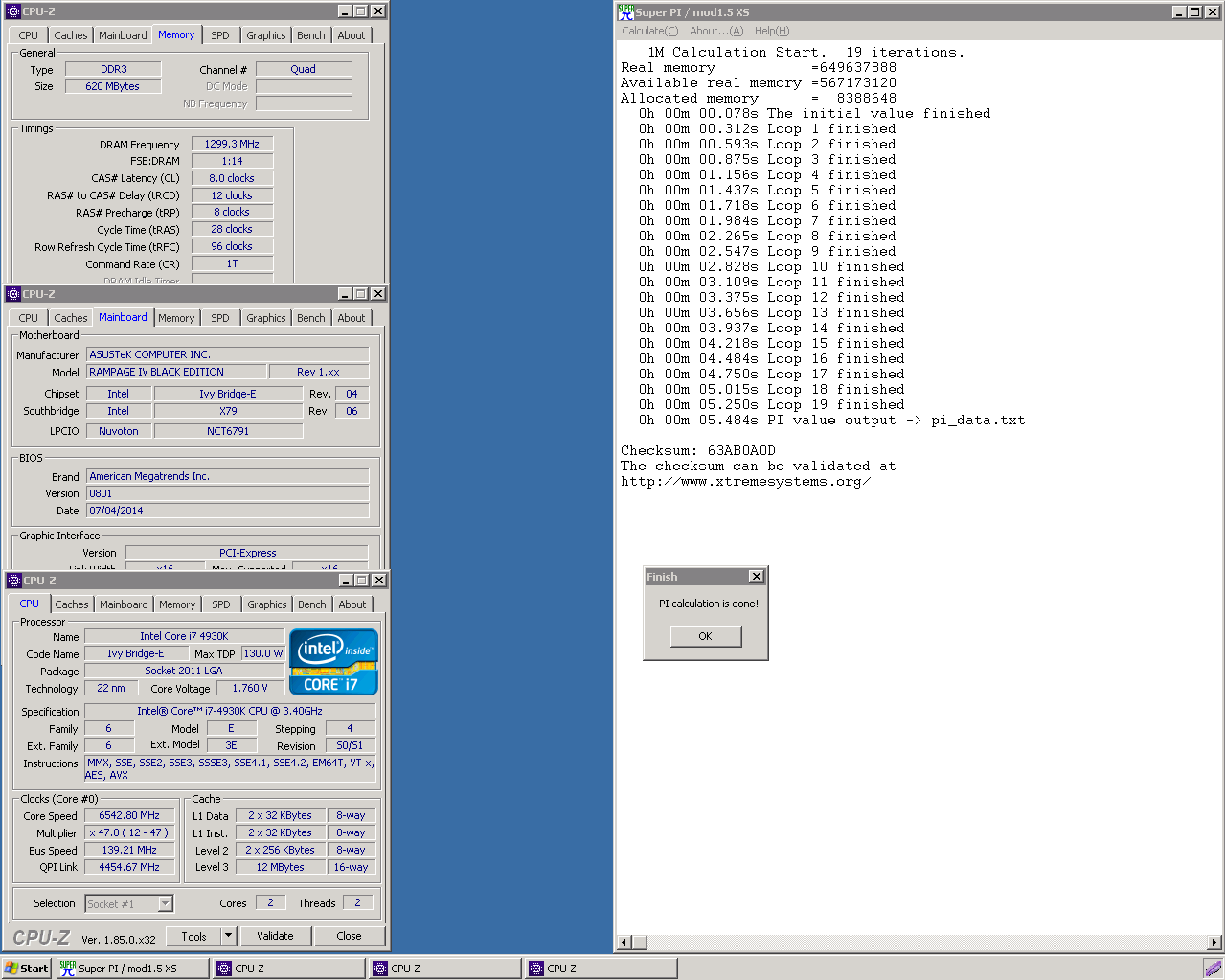The width and height of the screenshot is (1225, 980).
Task: Switch to Super PI / mod1.5 XS taskbar button
Action: (x=132, y=969)
